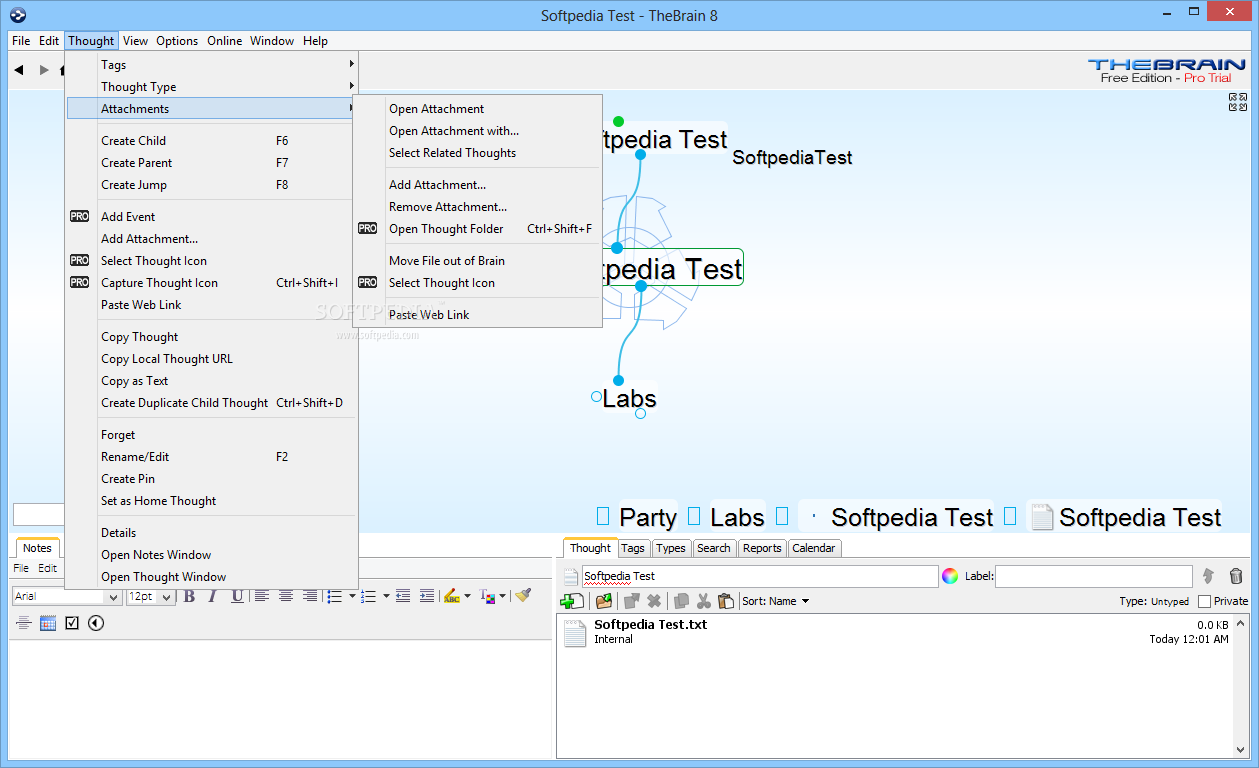Select Create Child menu item
This screenshot has height=768, width=1259.
(x=212, y=141)
